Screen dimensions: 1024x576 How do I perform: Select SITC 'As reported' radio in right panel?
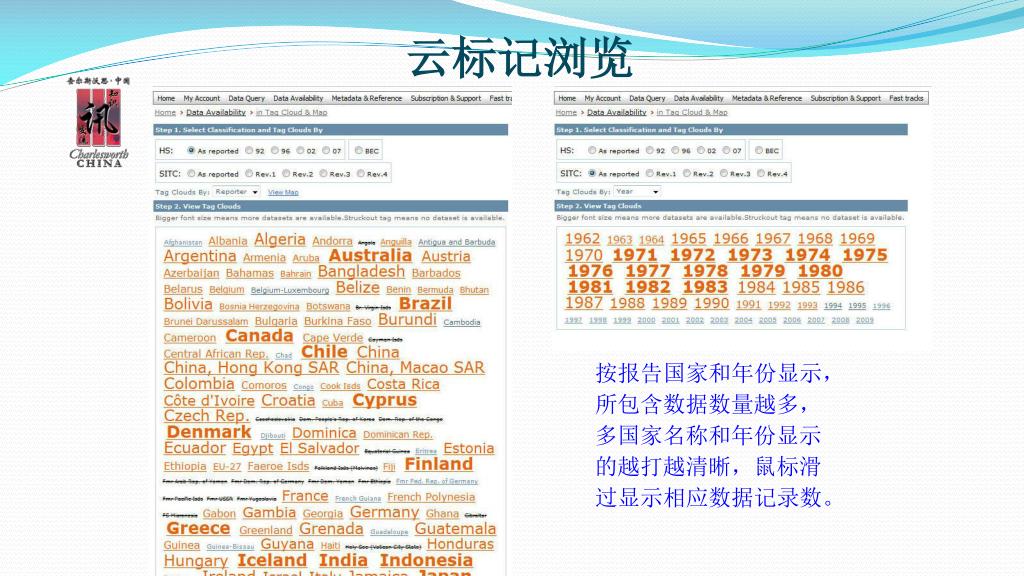click(592, 173)
